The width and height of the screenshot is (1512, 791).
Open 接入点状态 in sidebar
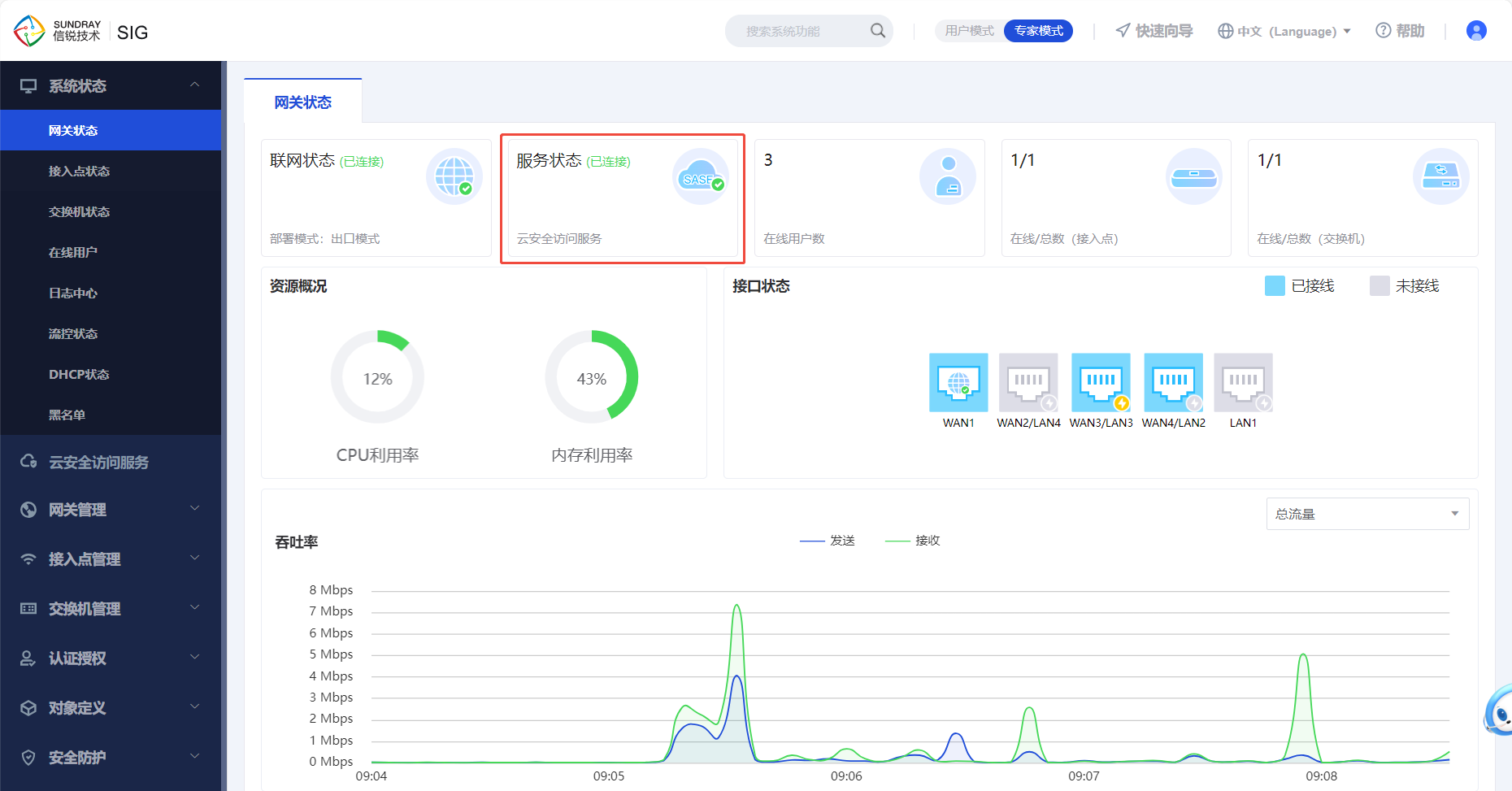tap(111, 171)
